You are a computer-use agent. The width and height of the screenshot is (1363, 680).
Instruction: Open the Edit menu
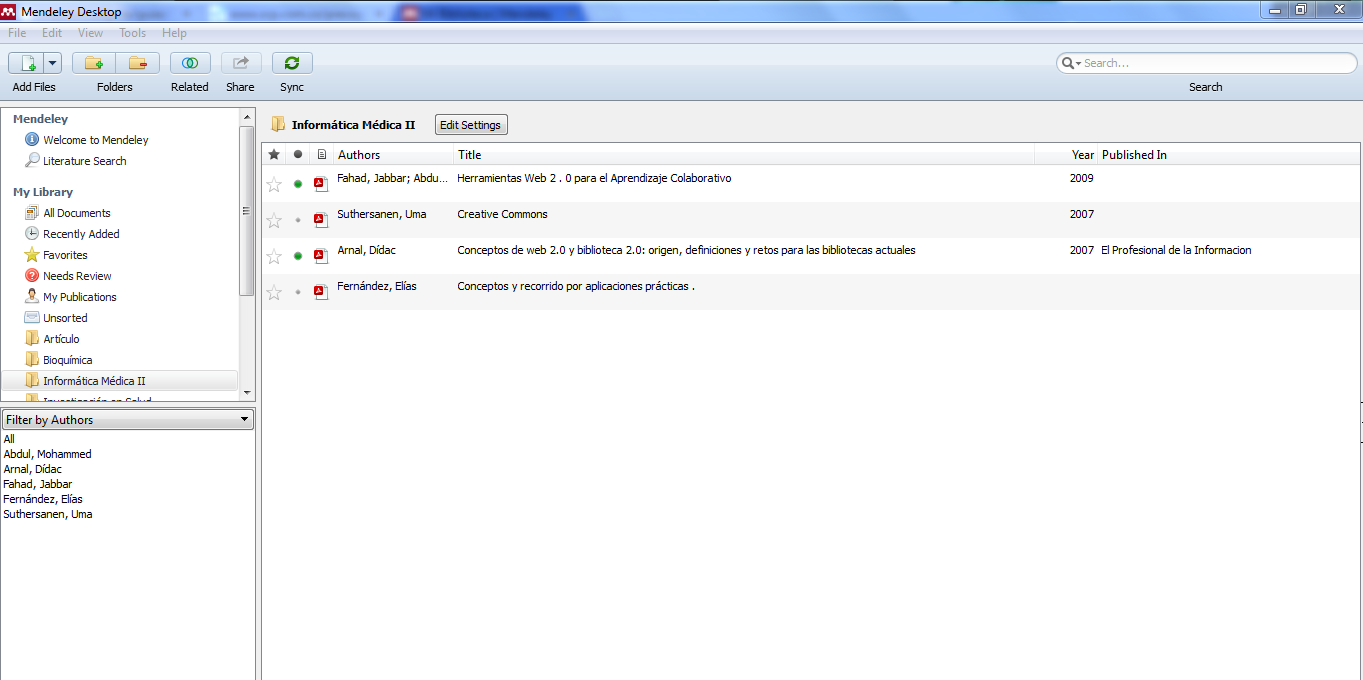pos(52,33)
